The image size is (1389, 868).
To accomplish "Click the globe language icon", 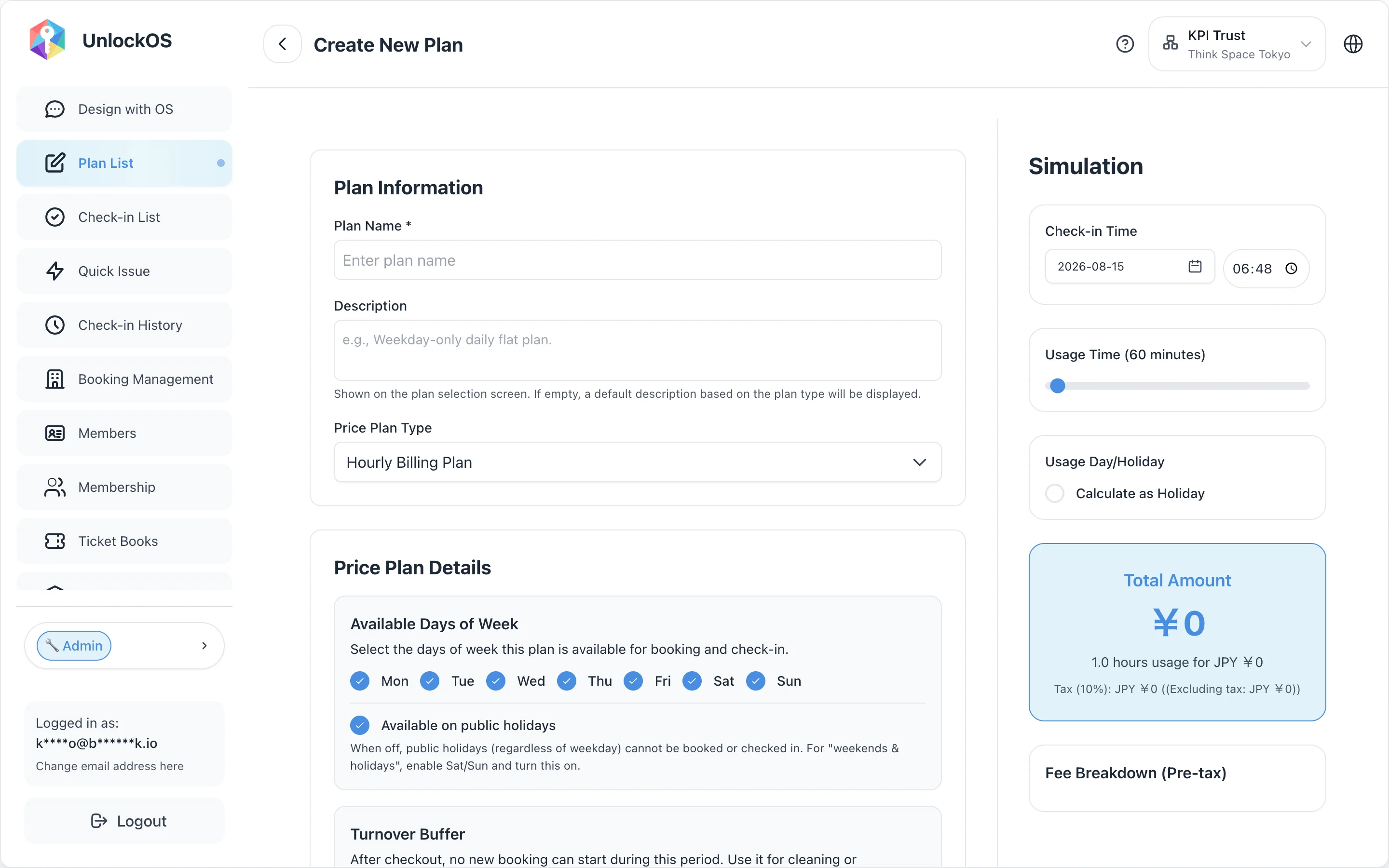I will coord(1353,44).
